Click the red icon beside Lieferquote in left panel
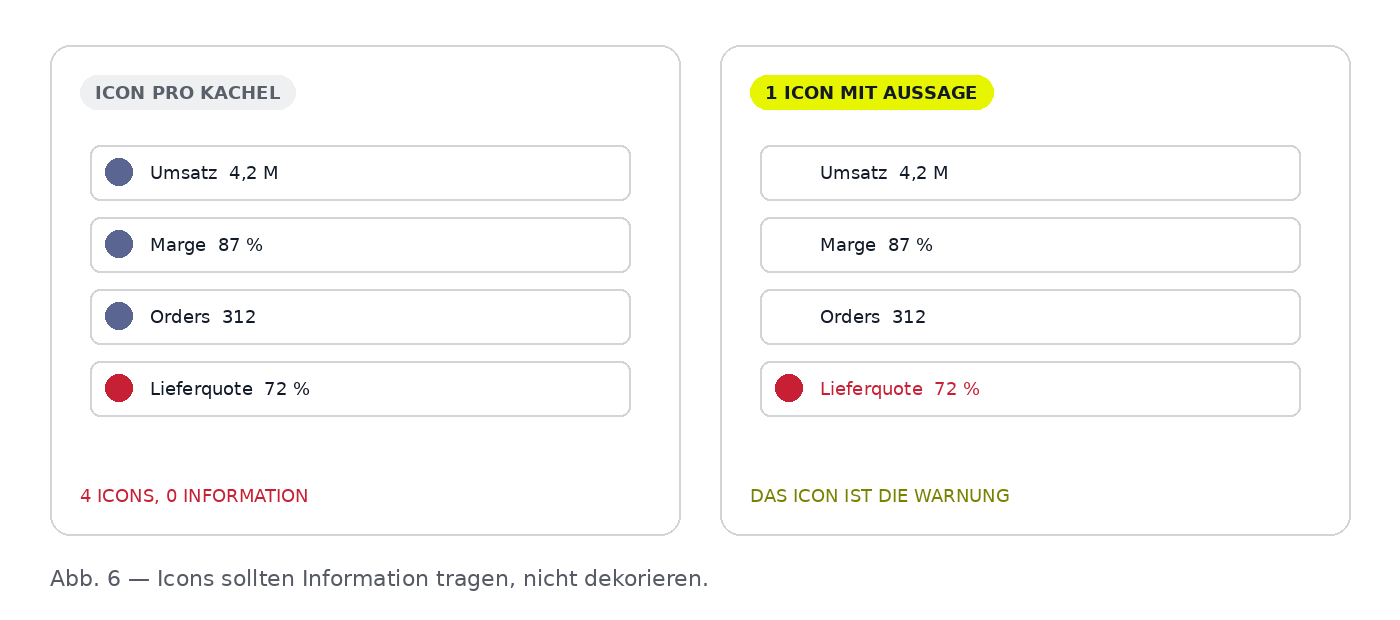The height and width of the screenshot is (620, 1400). (119, 388)
